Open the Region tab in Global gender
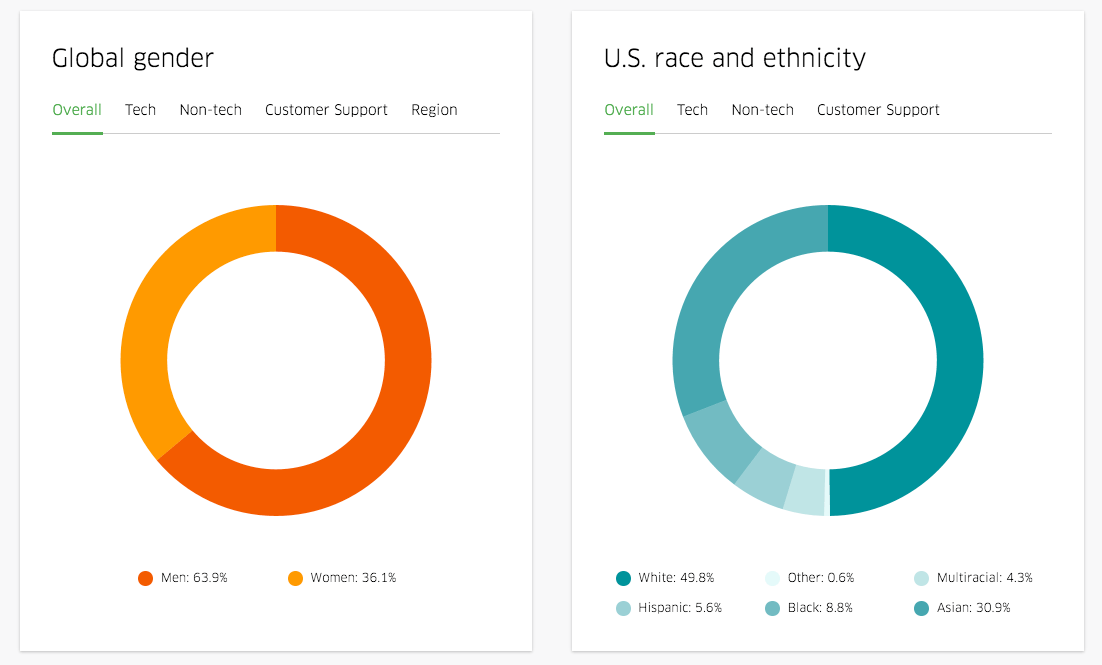1102x665 pixels. click(434, 110)
